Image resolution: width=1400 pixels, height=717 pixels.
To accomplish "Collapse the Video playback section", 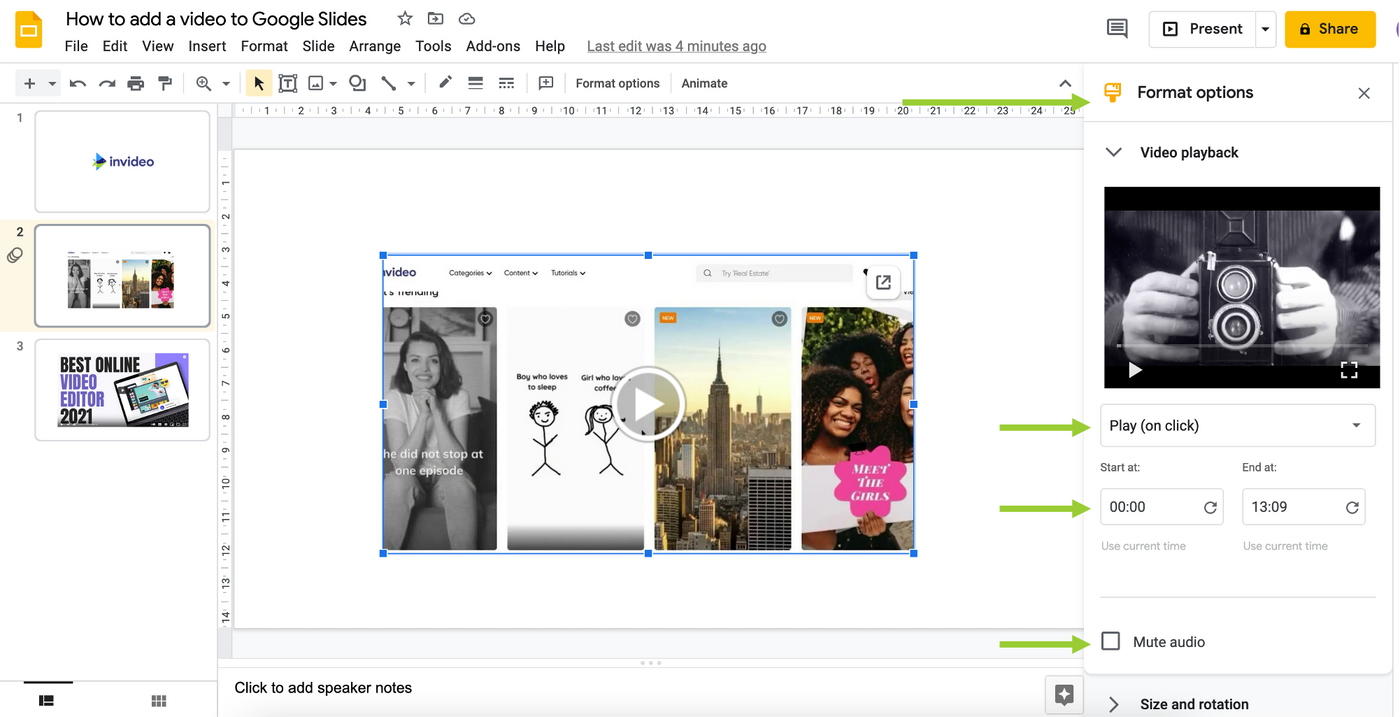I will pyautogui.click(x=1113, y=152).
